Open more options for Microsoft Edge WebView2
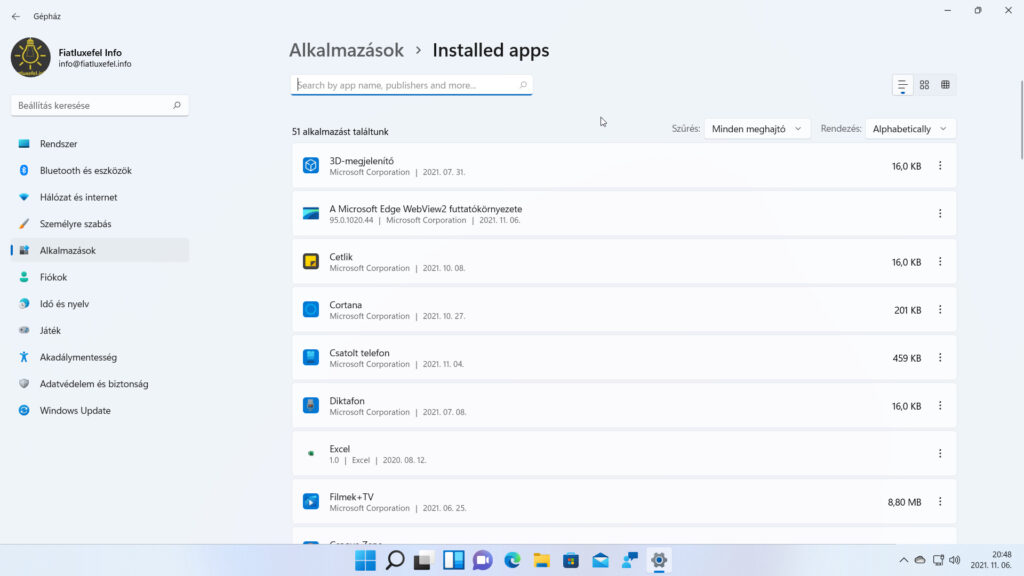Viewport: 1024px width, 576px height. pyautogui.click(x=940, y=214)
